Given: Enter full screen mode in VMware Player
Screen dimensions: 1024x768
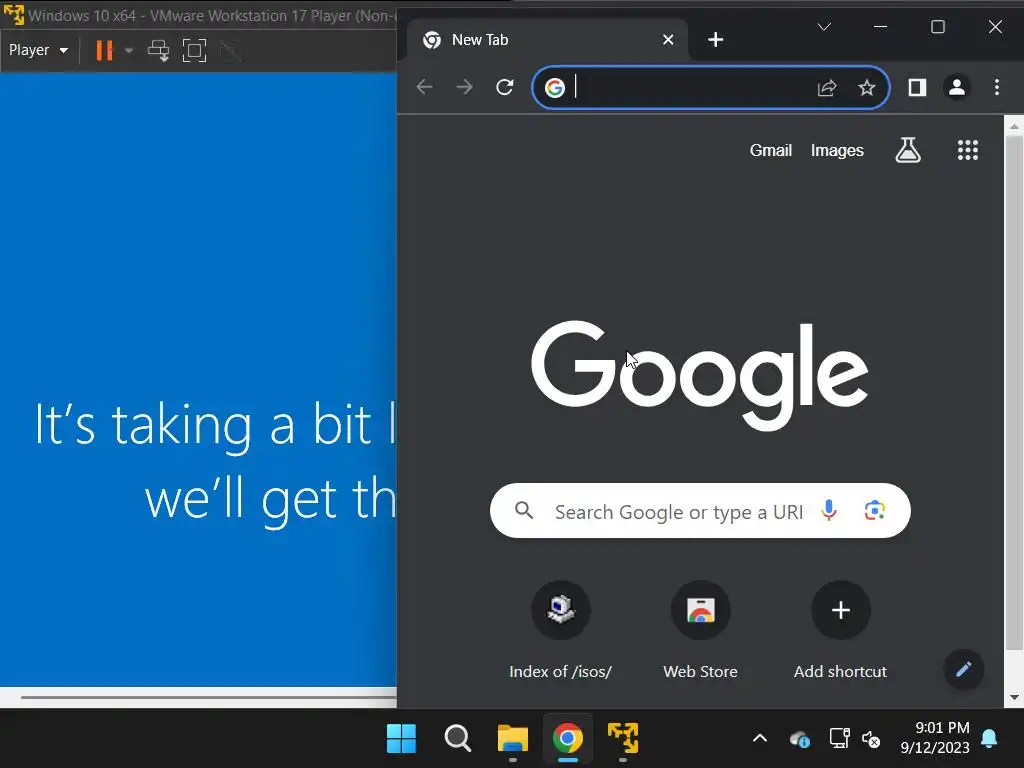Looking at the screenshot, I should (194, 50).
